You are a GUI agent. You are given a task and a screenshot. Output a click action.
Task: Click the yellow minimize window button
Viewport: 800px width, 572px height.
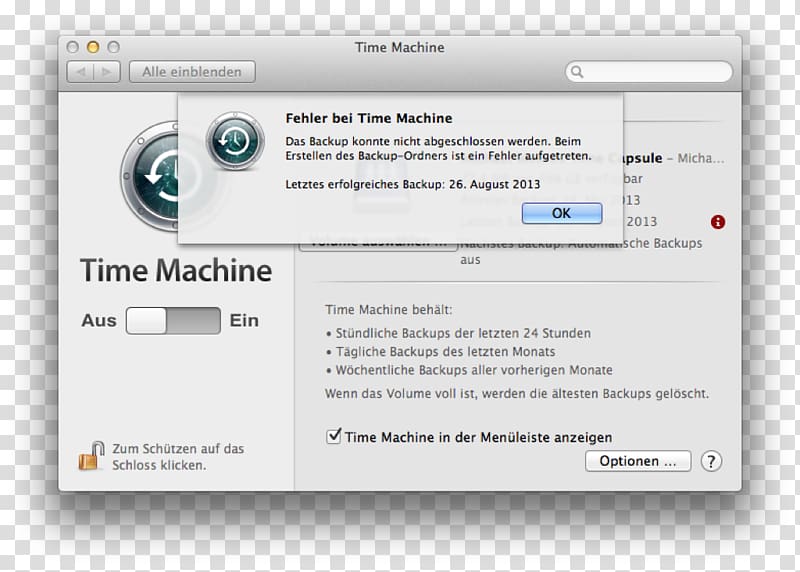click(x=93, y=47)
